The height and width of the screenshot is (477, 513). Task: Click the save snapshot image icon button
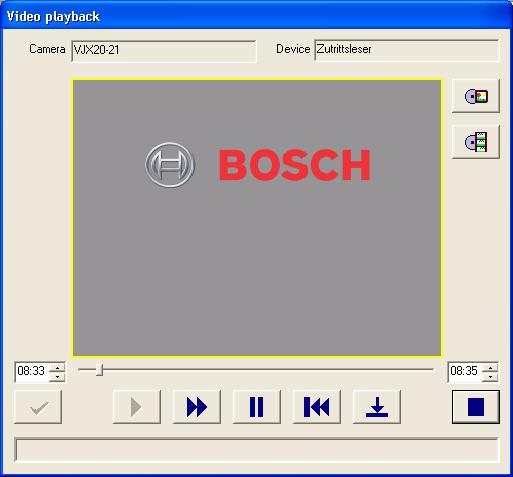[476, 96]
